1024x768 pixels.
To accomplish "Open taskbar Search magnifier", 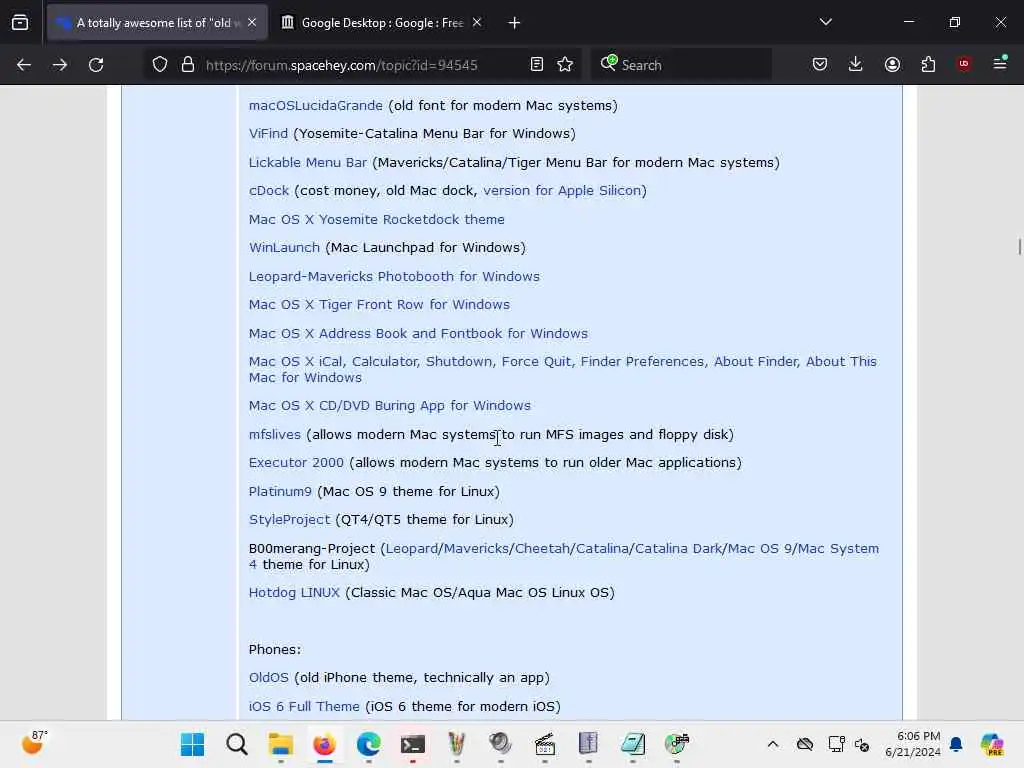I will (236, 744).
